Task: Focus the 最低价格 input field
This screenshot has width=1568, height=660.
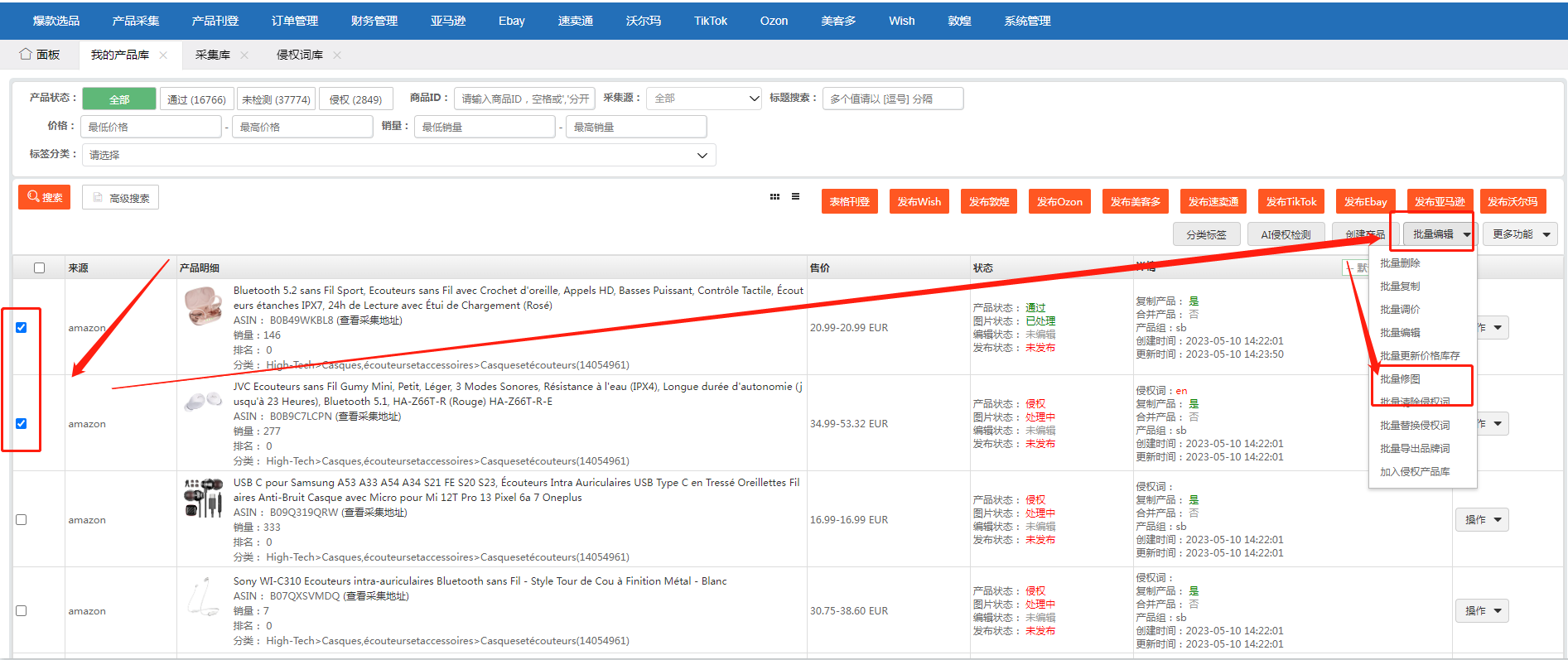Action: tap(151, 127)
